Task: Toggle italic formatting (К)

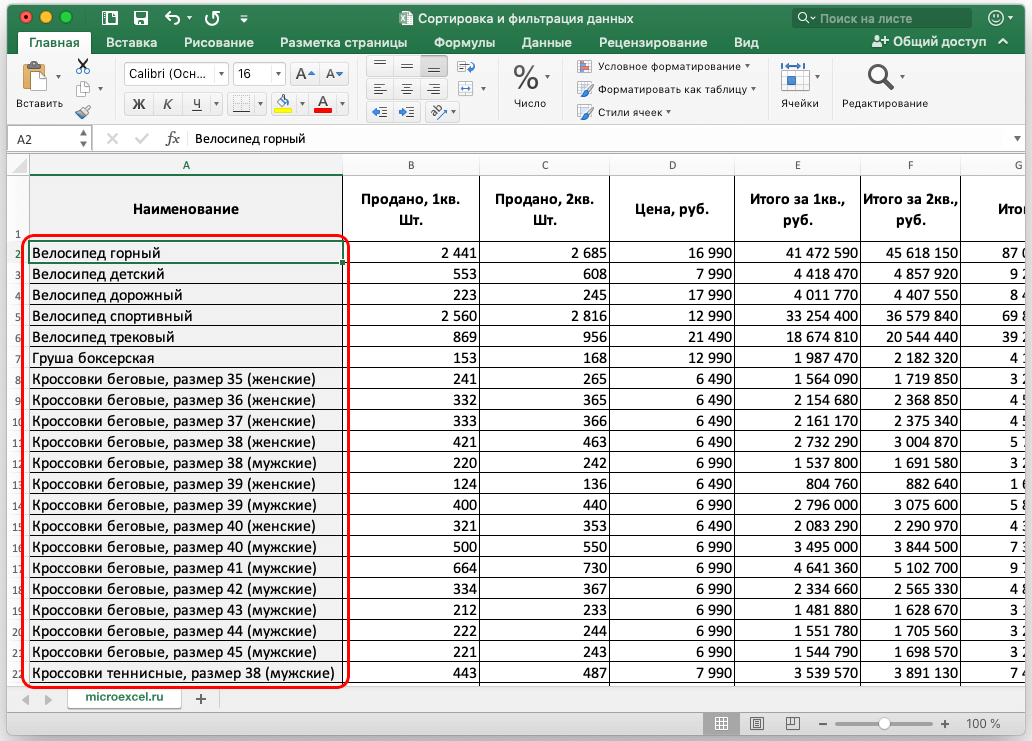Action: coord(169,104)
